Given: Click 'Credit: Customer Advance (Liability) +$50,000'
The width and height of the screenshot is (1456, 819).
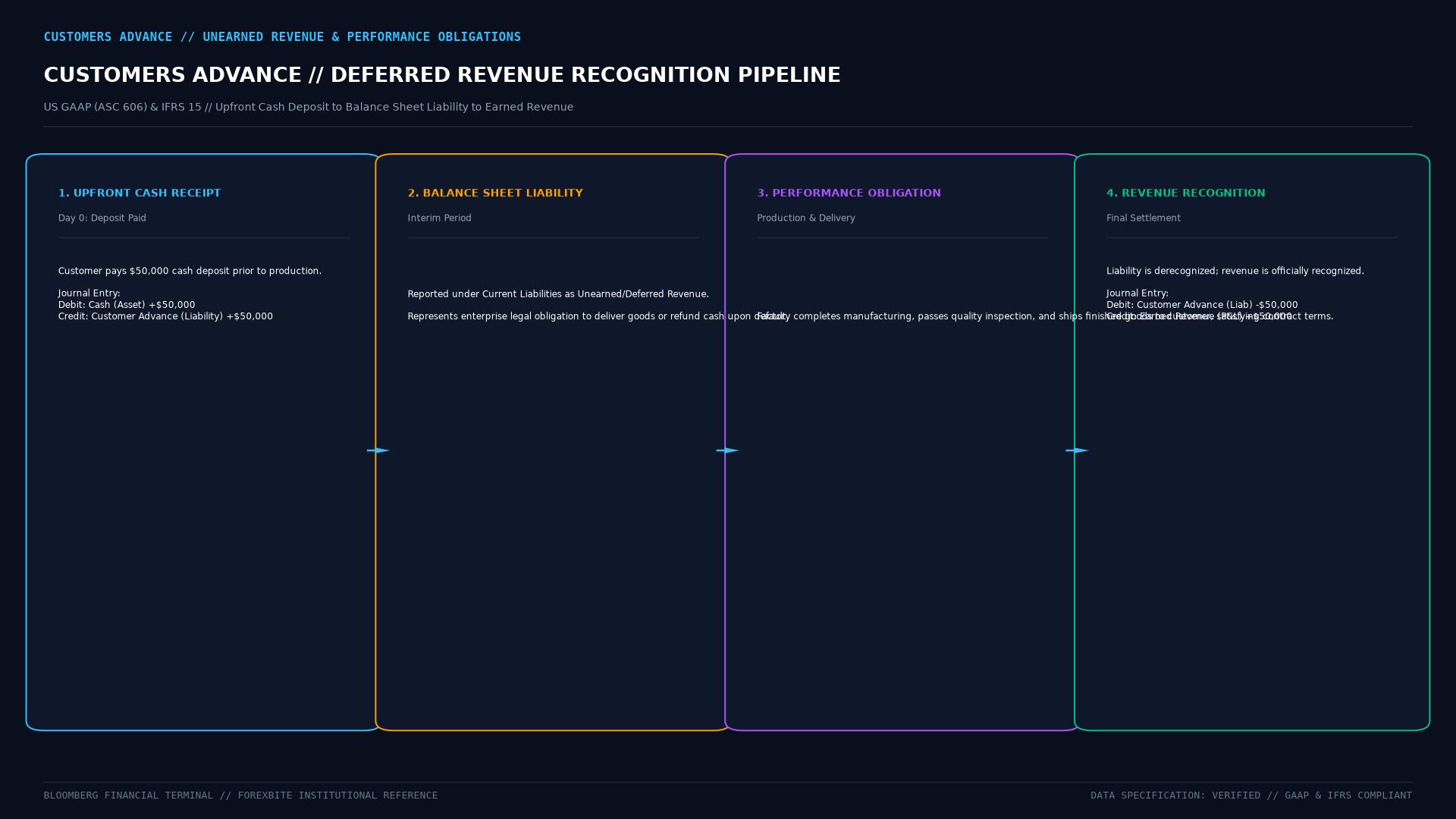Looking at the screenshot, I should [165, 316].
